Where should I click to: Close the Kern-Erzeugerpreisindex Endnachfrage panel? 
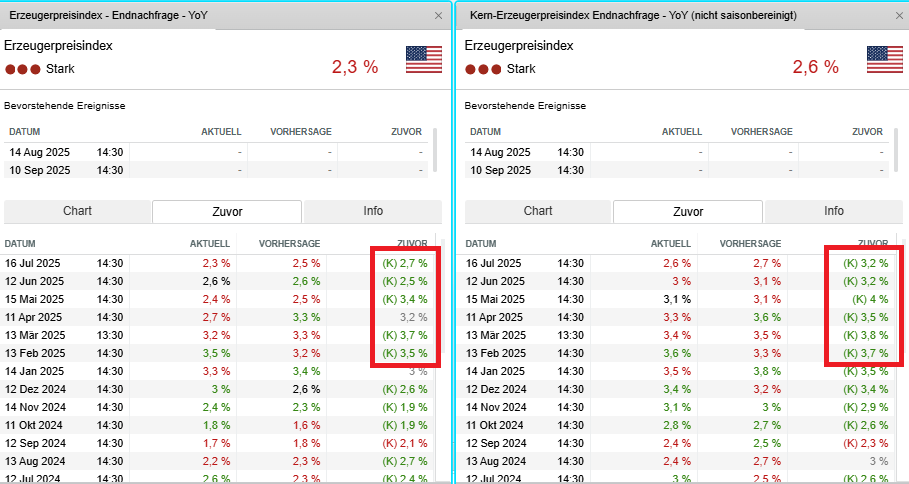(x=899, y=16)
